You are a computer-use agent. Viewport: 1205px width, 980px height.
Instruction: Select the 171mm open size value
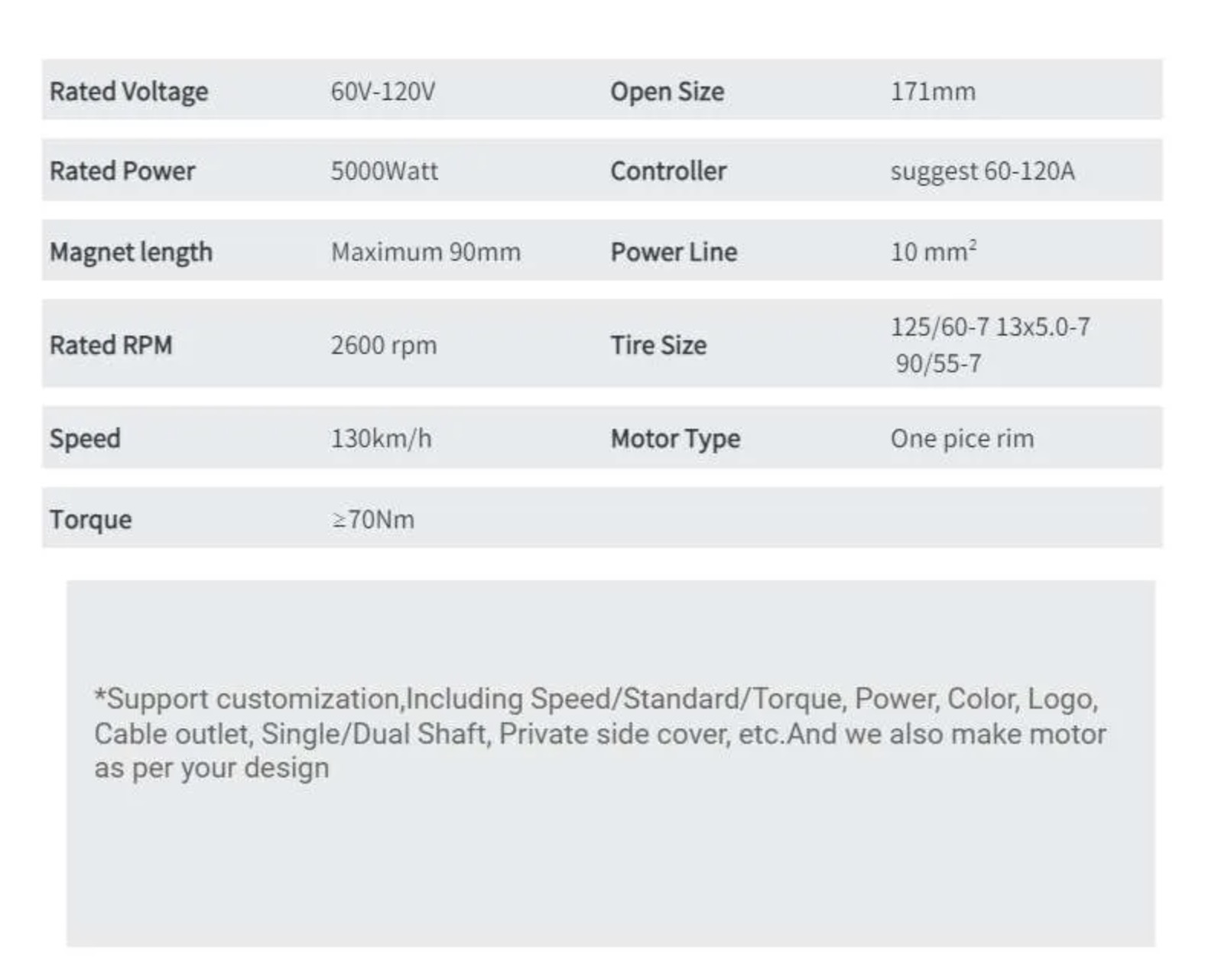click(x=933, y=92)
